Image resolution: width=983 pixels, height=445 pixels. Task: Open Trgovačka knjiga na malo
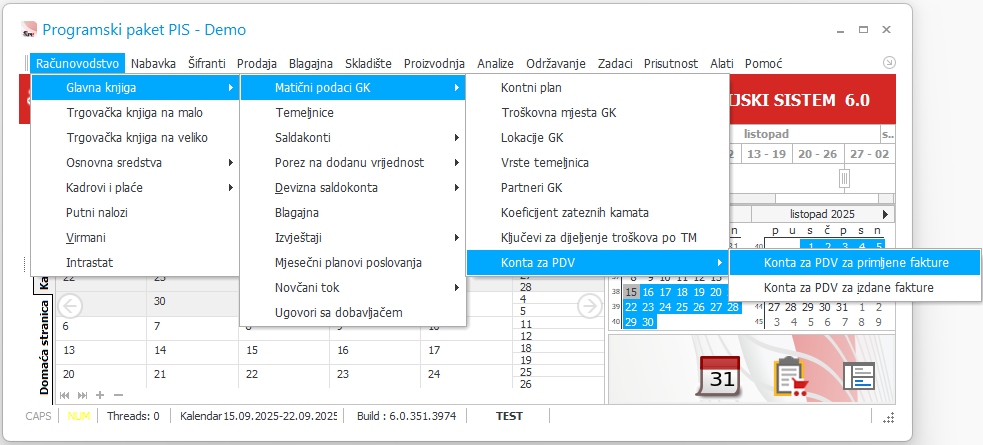click(135, 113)
